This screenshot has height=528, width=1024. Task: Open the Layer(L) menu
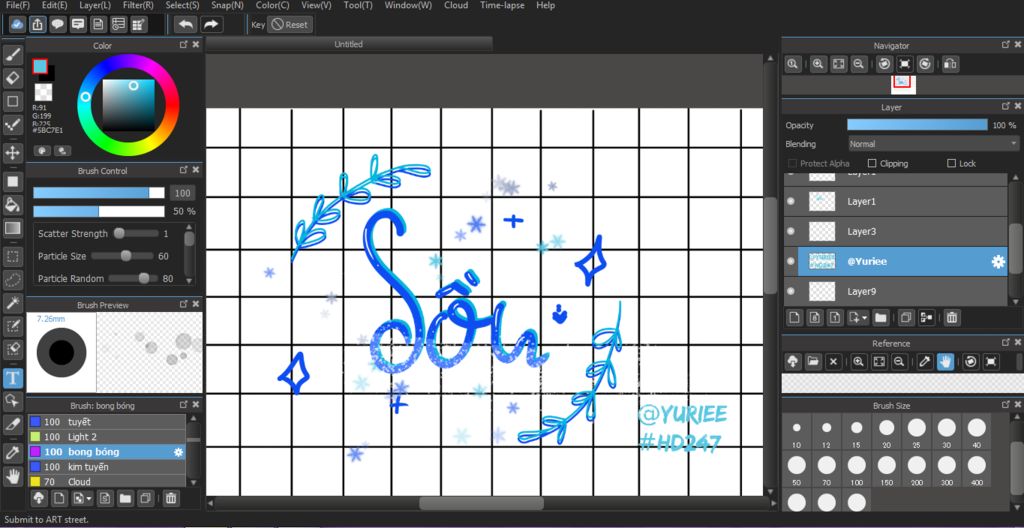pos(95,5)
